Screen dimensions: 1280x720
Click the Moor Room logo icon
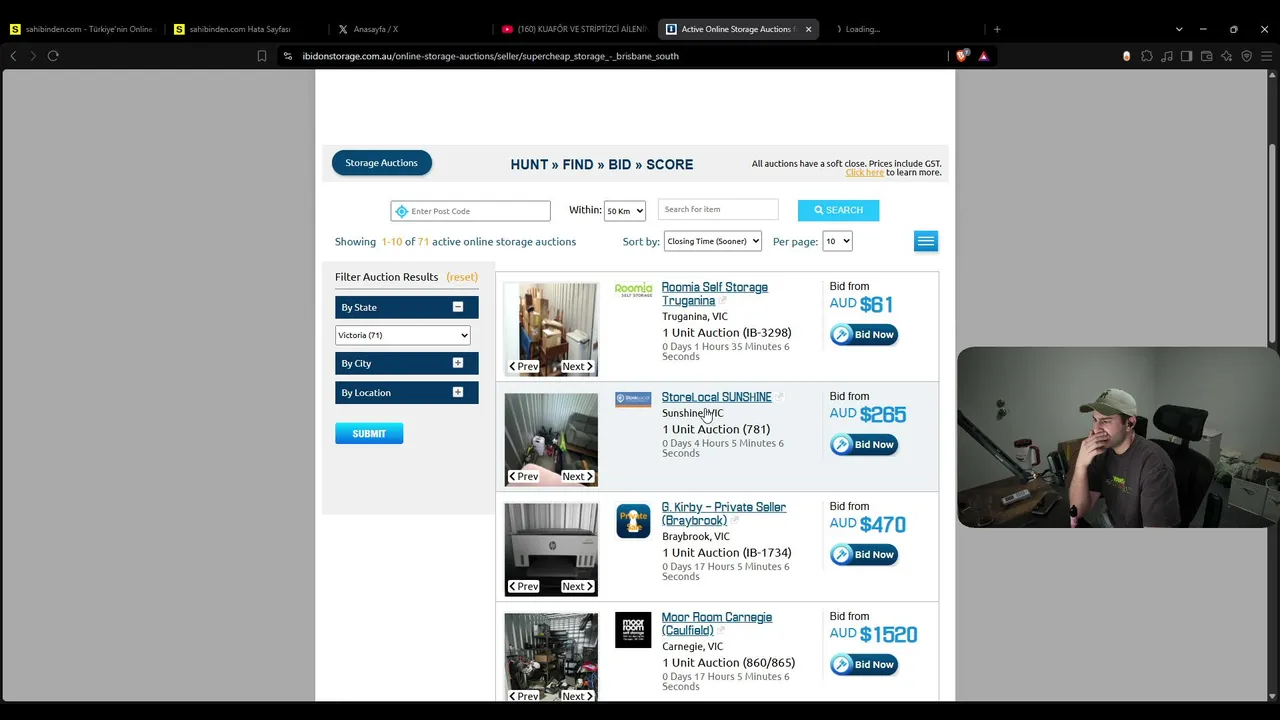pyautogui.click(x=633, y=630)
